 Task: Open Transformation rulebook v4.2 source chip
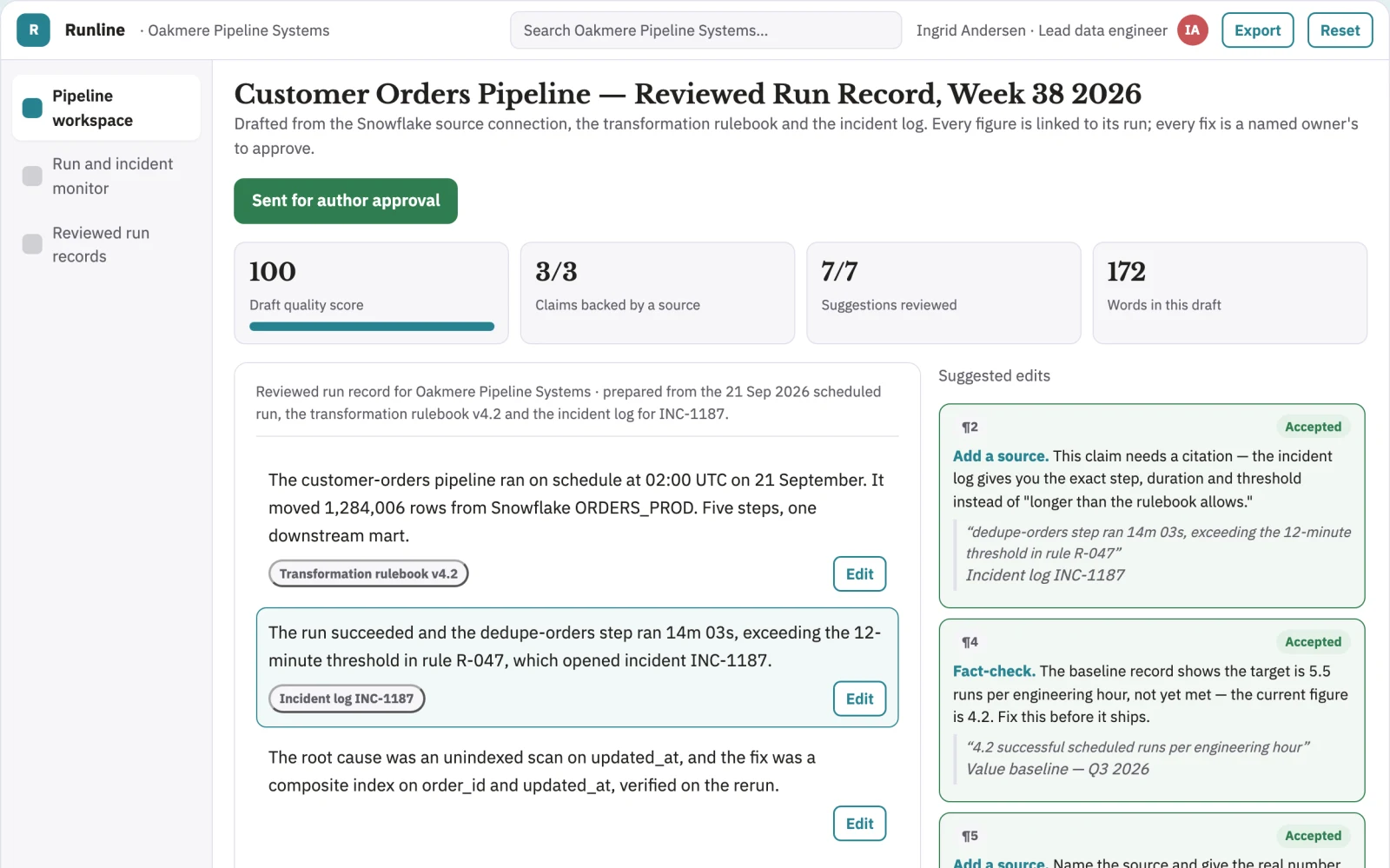(x=368, y=573)
